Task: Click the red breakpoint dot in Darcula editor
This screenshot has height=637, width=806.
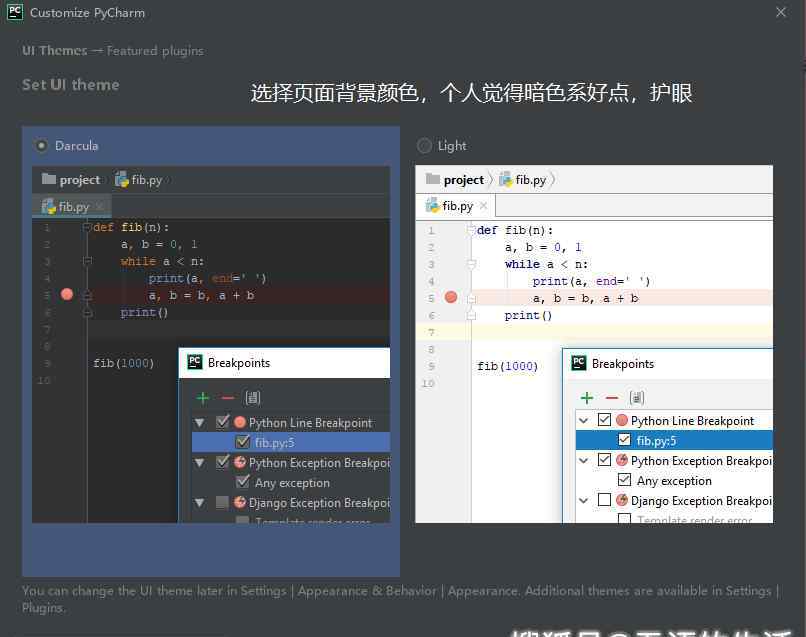Action: [67, 295]
